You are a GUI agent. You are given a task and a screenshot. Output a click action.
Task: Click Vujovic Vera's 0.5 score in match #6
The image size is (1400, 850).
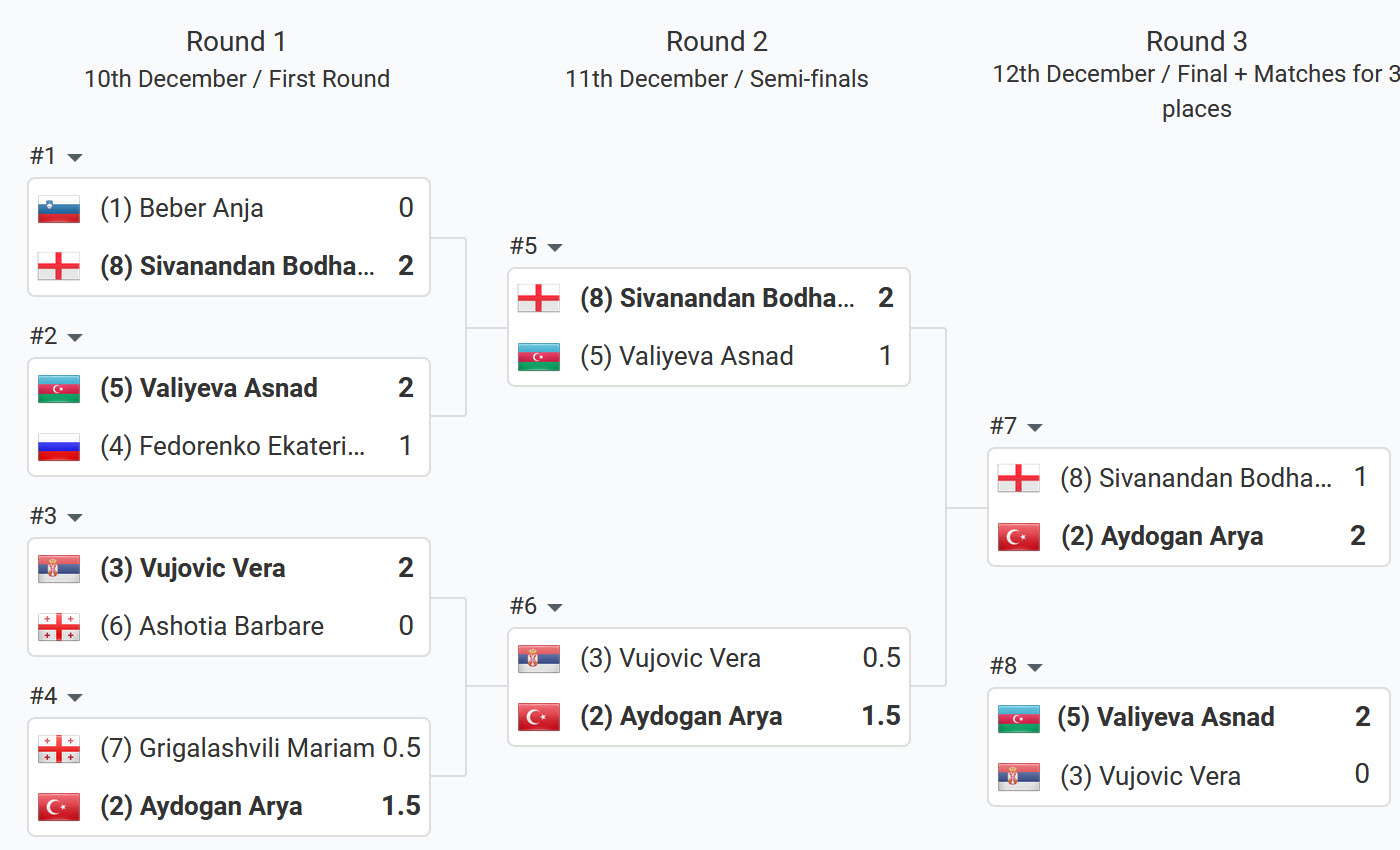(881, 658)
